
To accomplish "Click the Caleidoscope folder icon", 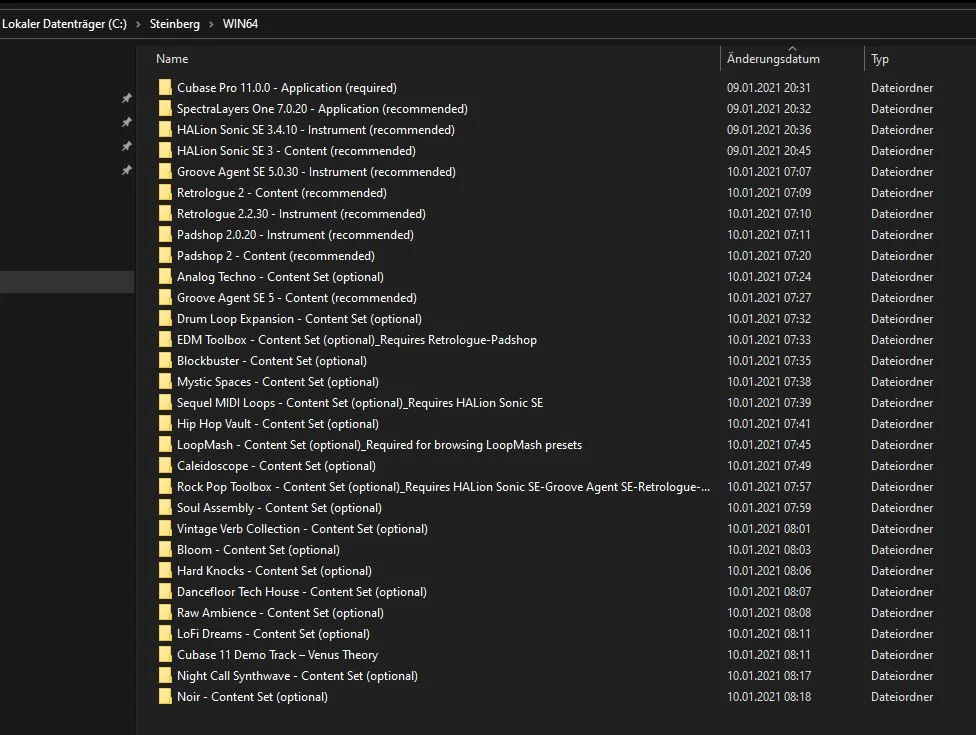I will pos(165,466).
